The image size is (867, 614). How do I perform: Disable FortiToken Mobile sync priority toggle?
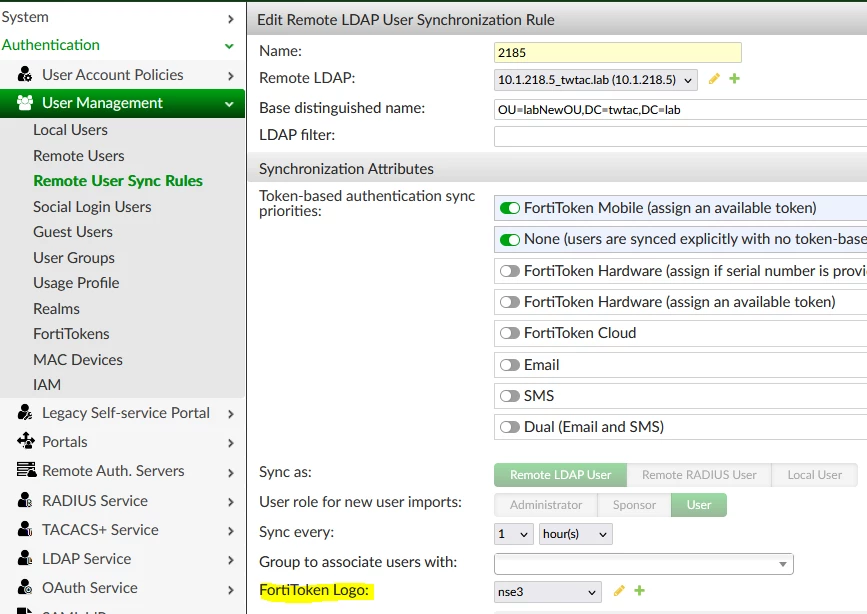509,208
